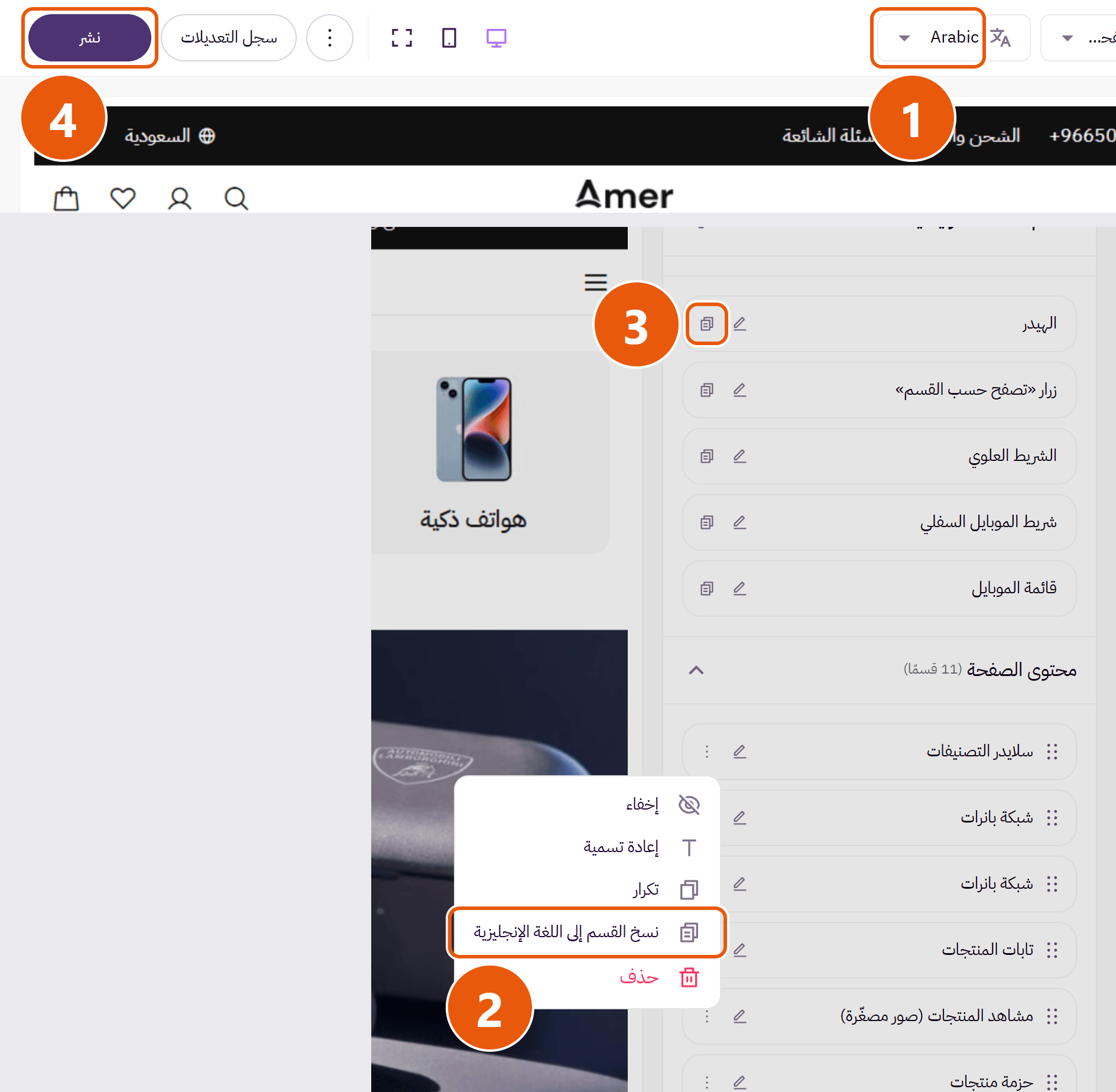Open options for مشاهد المنتجات (صور مصغّرة)
The height and width of the screenshot is (1092, 1116).
point(707,1016)
